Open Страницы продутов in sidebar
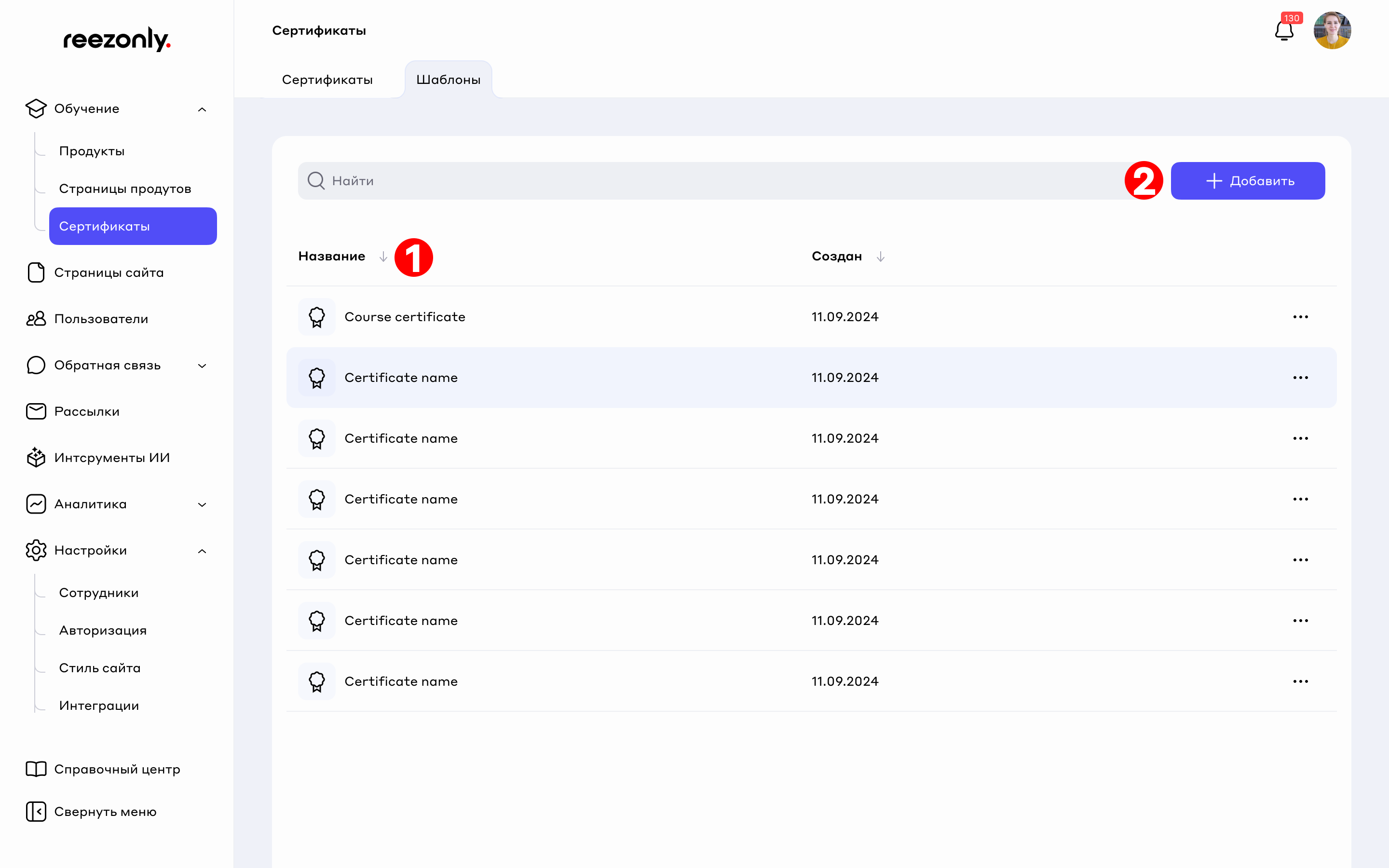Viewport: 1389px width, 868px height. coord(125,189)
